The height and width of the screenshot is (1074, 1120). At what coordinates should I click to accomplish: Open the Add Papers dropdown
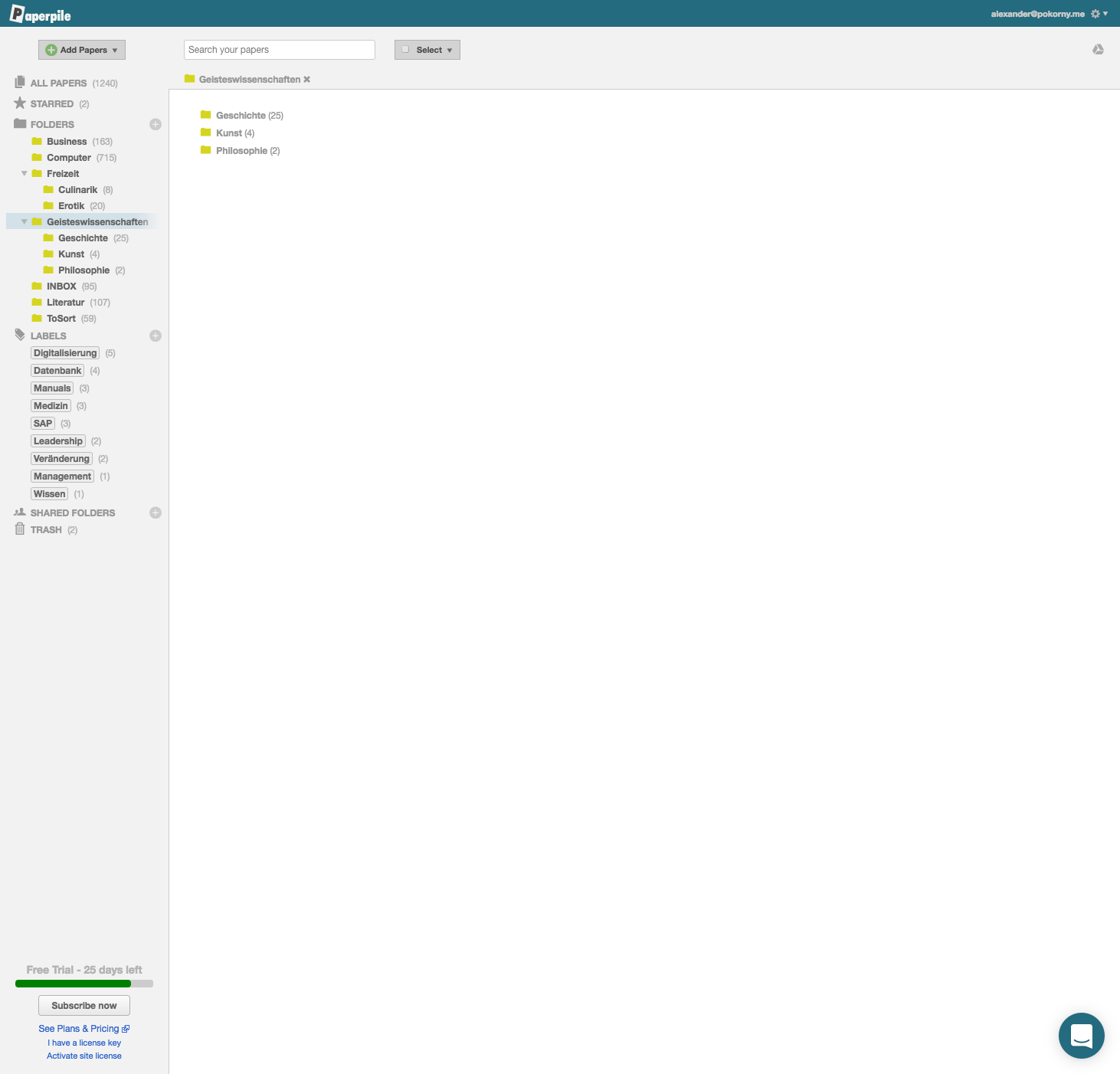(x=82, y=50)
